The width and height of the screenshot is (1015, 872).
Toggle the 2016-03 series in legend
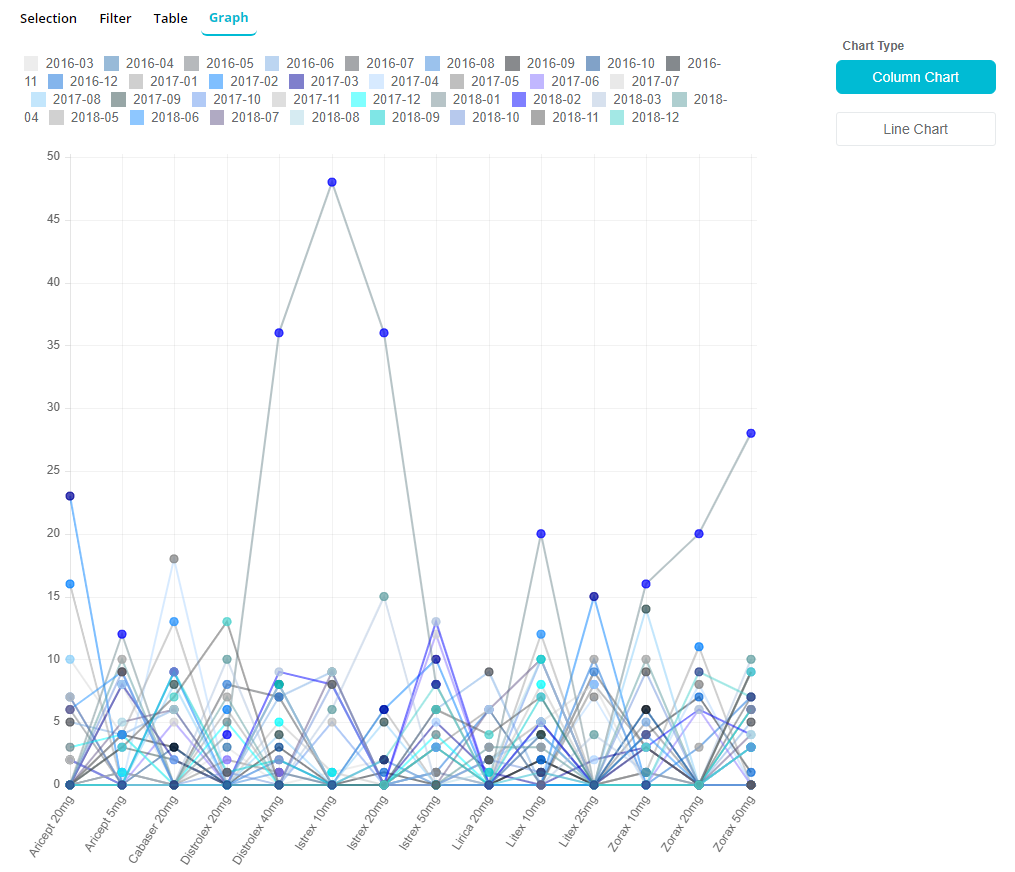coord(70,63)
